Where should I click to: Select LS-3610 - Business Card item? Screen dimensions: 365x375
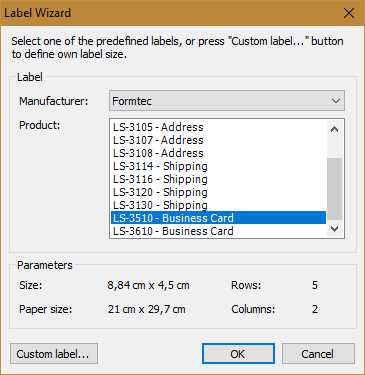coord(218,231)
